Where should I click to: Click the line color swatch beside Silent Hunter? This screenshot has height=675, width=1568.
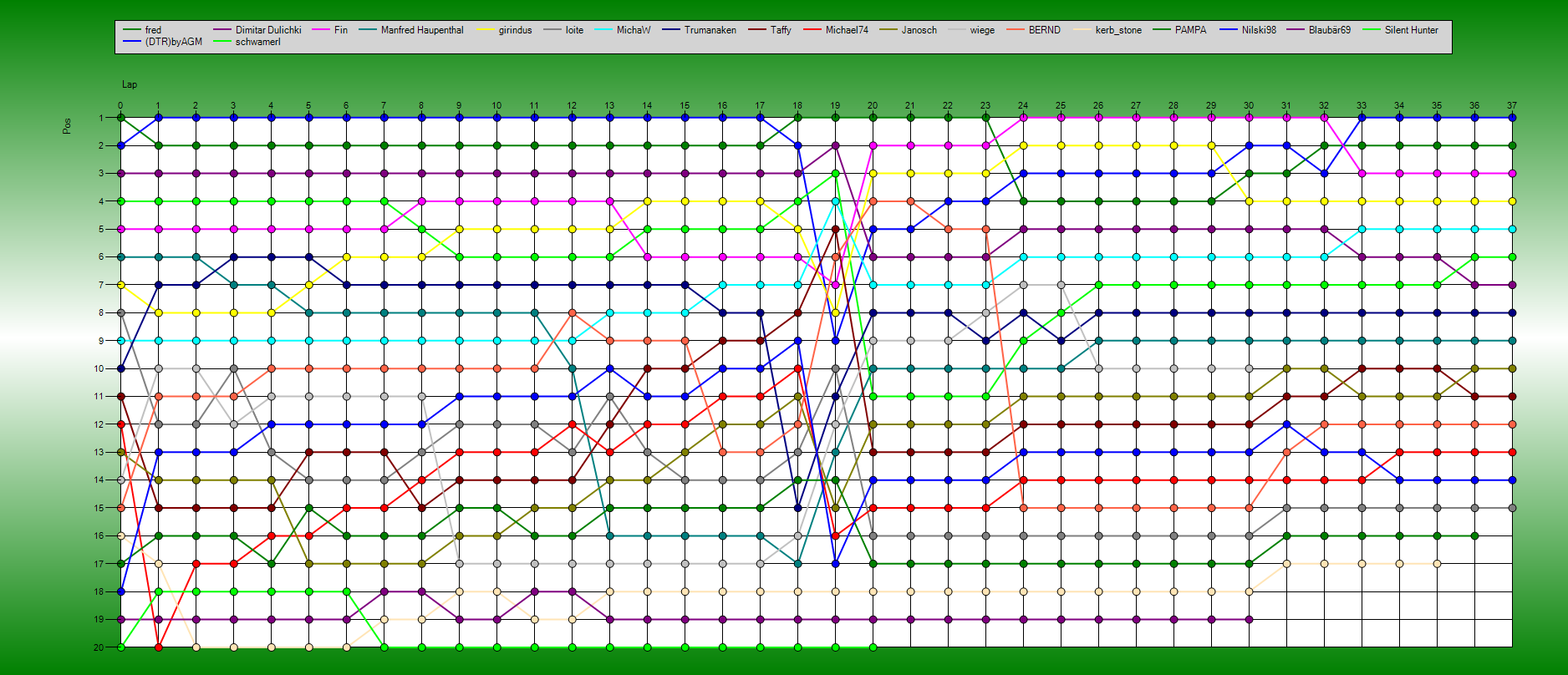(x=1371, y=30)
